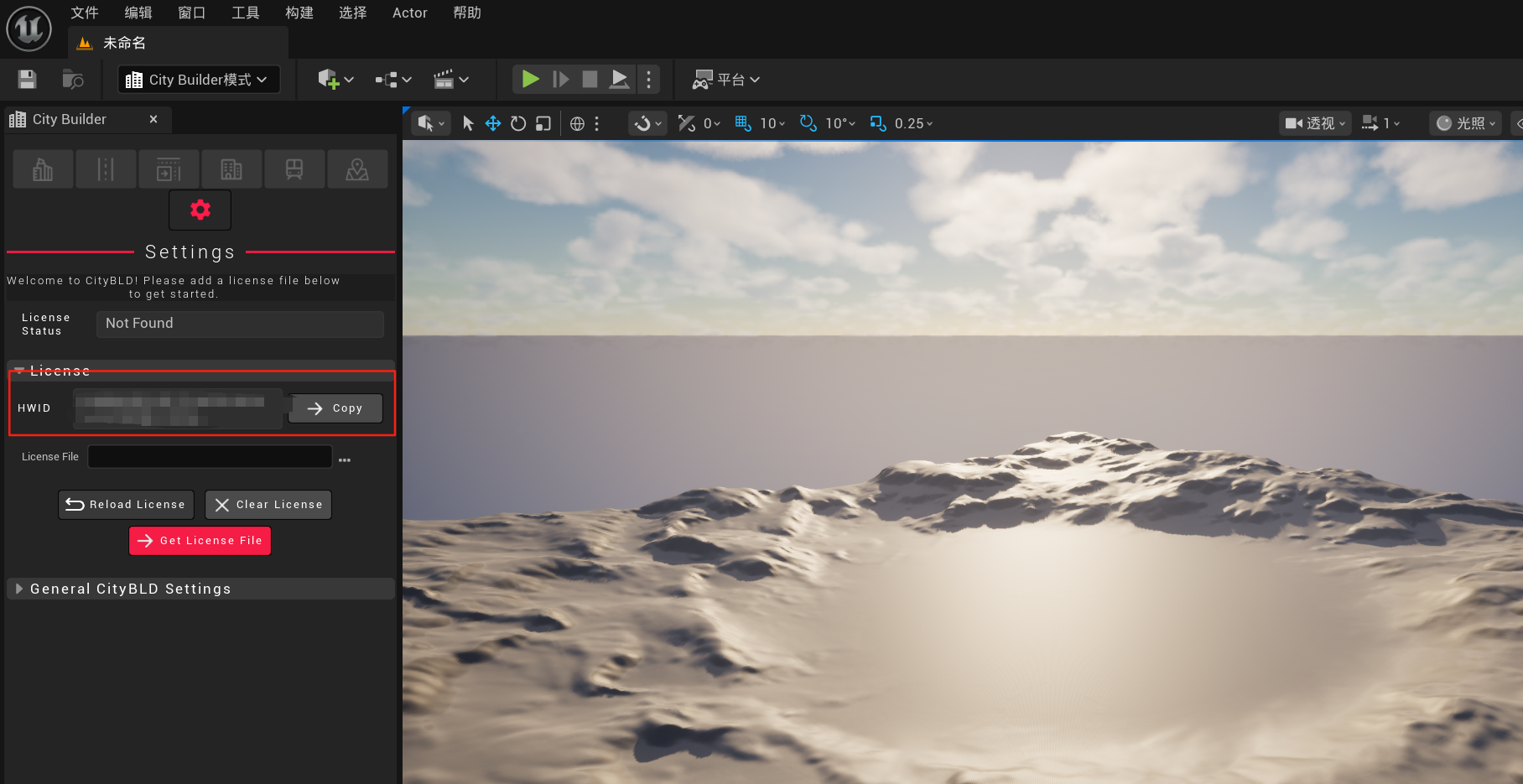
Task: Start play with the green Play button
Action: [530, 80]
